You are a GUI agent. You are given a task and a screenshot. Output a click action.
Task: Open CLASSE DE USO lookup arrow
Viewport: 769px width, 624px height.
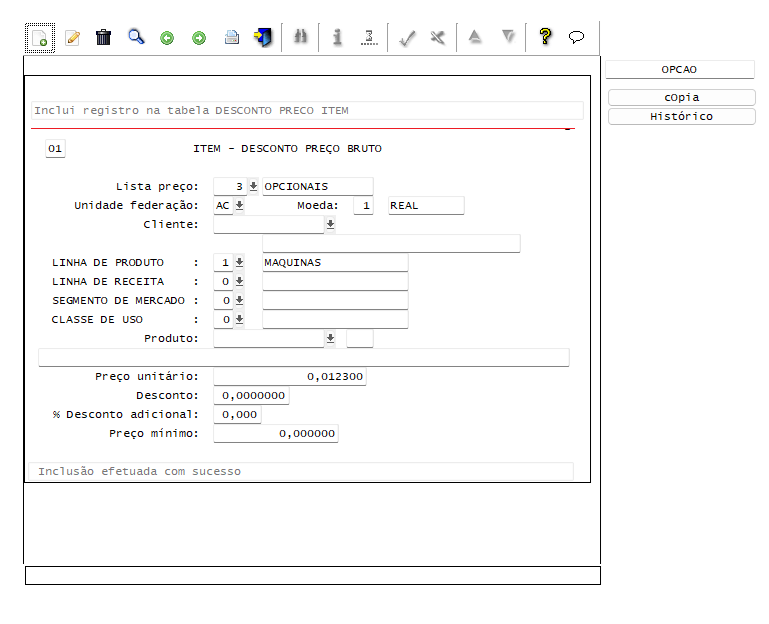click(x=239, y=319)
